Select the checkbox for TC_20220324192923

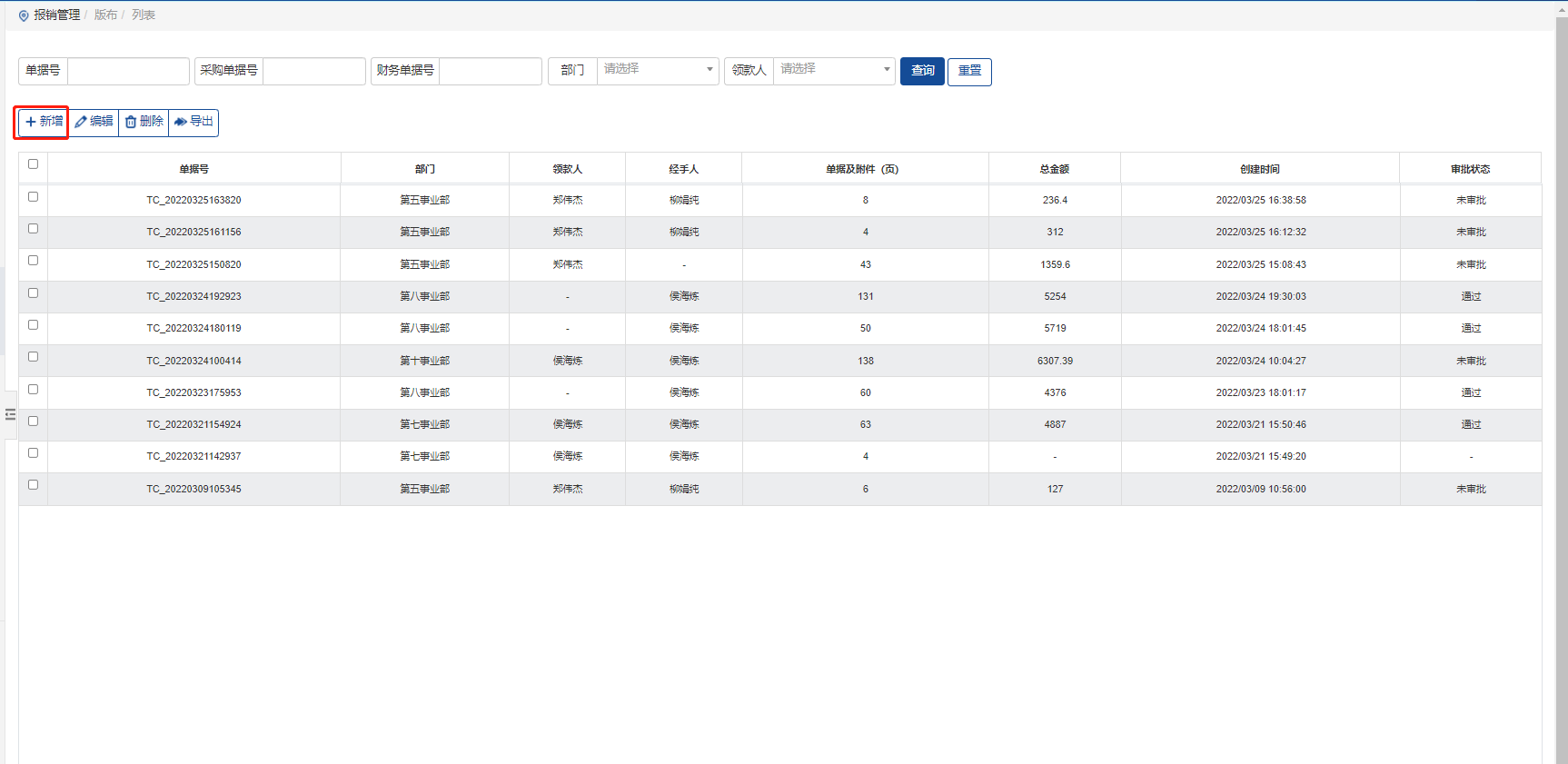pyautogui.click(x=33, y=293)
